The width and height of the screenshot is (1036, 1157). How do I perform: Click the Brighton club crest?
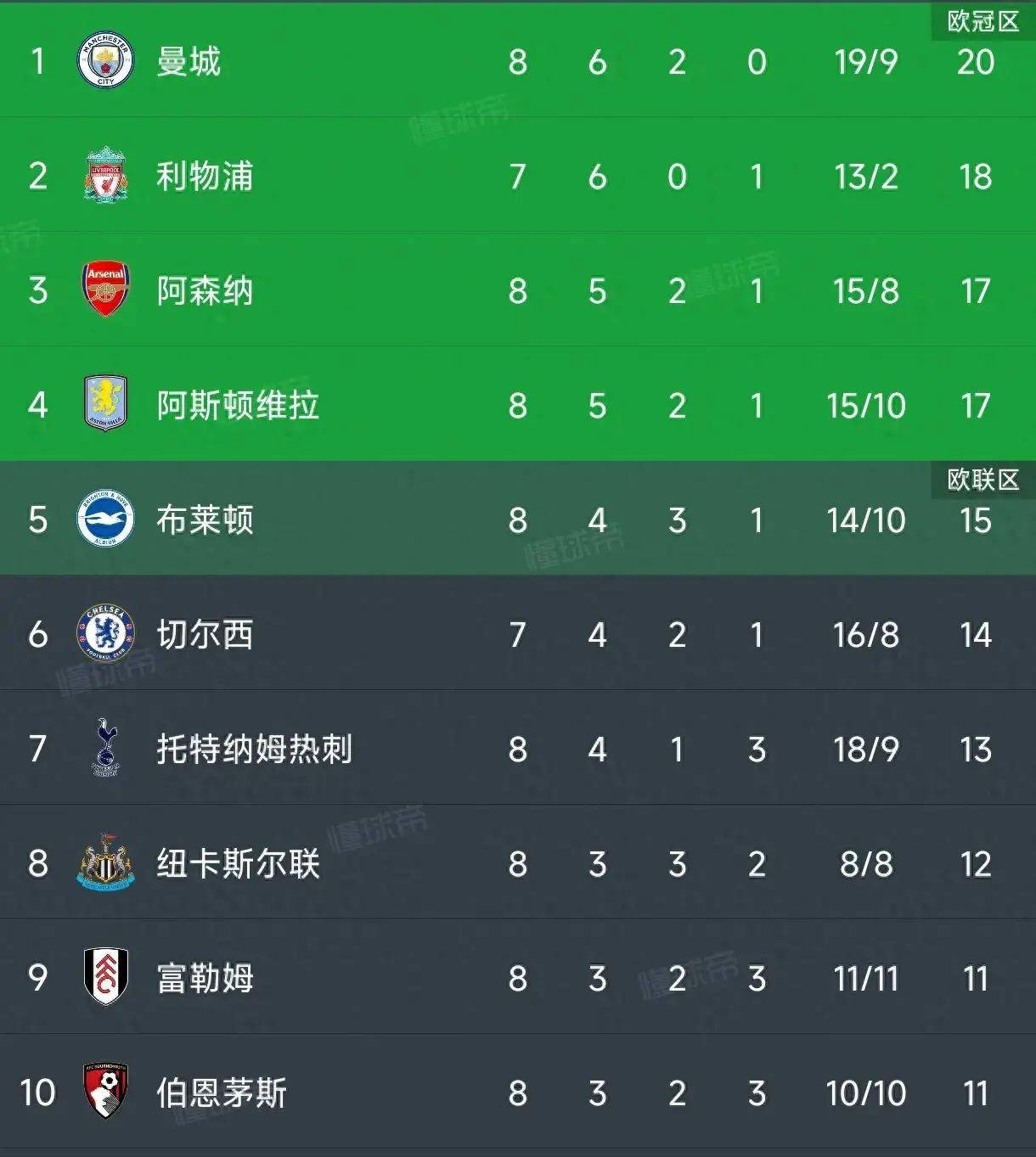(105, 519)
